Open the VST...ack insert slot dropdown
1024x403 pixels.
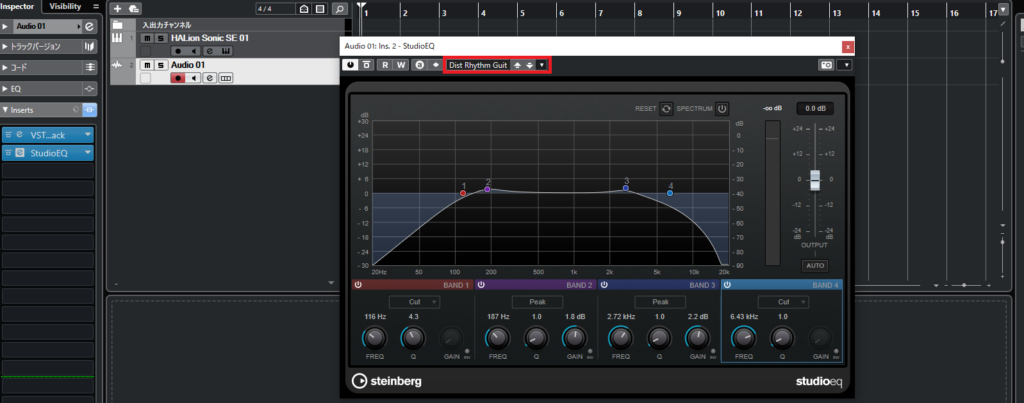(88, 135)
